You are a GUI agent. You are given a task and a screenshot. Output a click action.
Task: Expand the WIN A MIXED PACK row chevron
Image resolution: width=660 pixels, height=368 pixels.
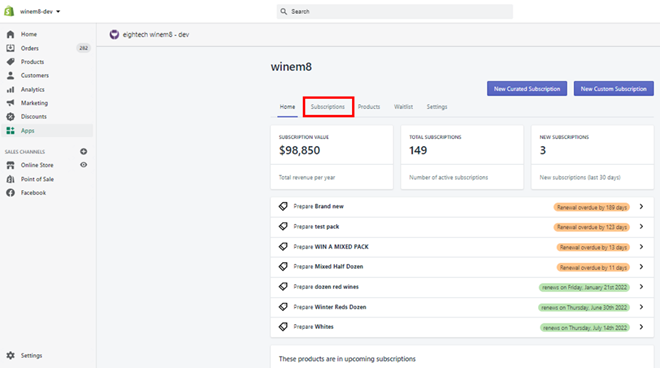click(x=641, y=247)
